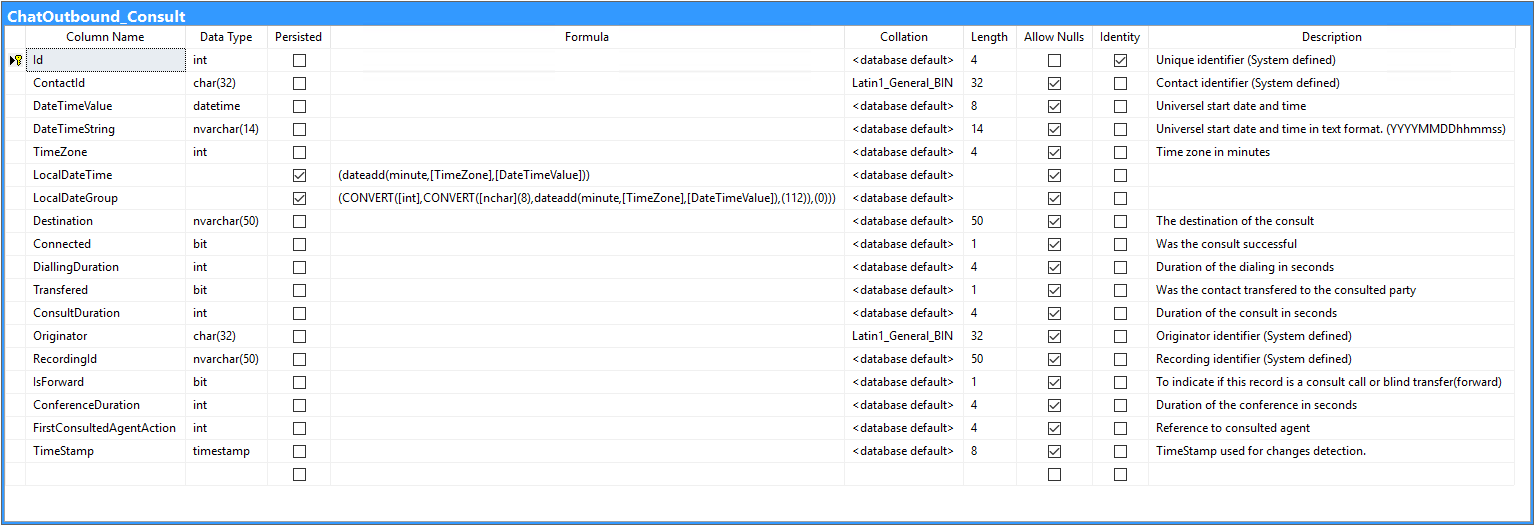The image size is (1535, 526).
Task: Click description 'Time zone in minutes'
Action: click(1213, 152)
